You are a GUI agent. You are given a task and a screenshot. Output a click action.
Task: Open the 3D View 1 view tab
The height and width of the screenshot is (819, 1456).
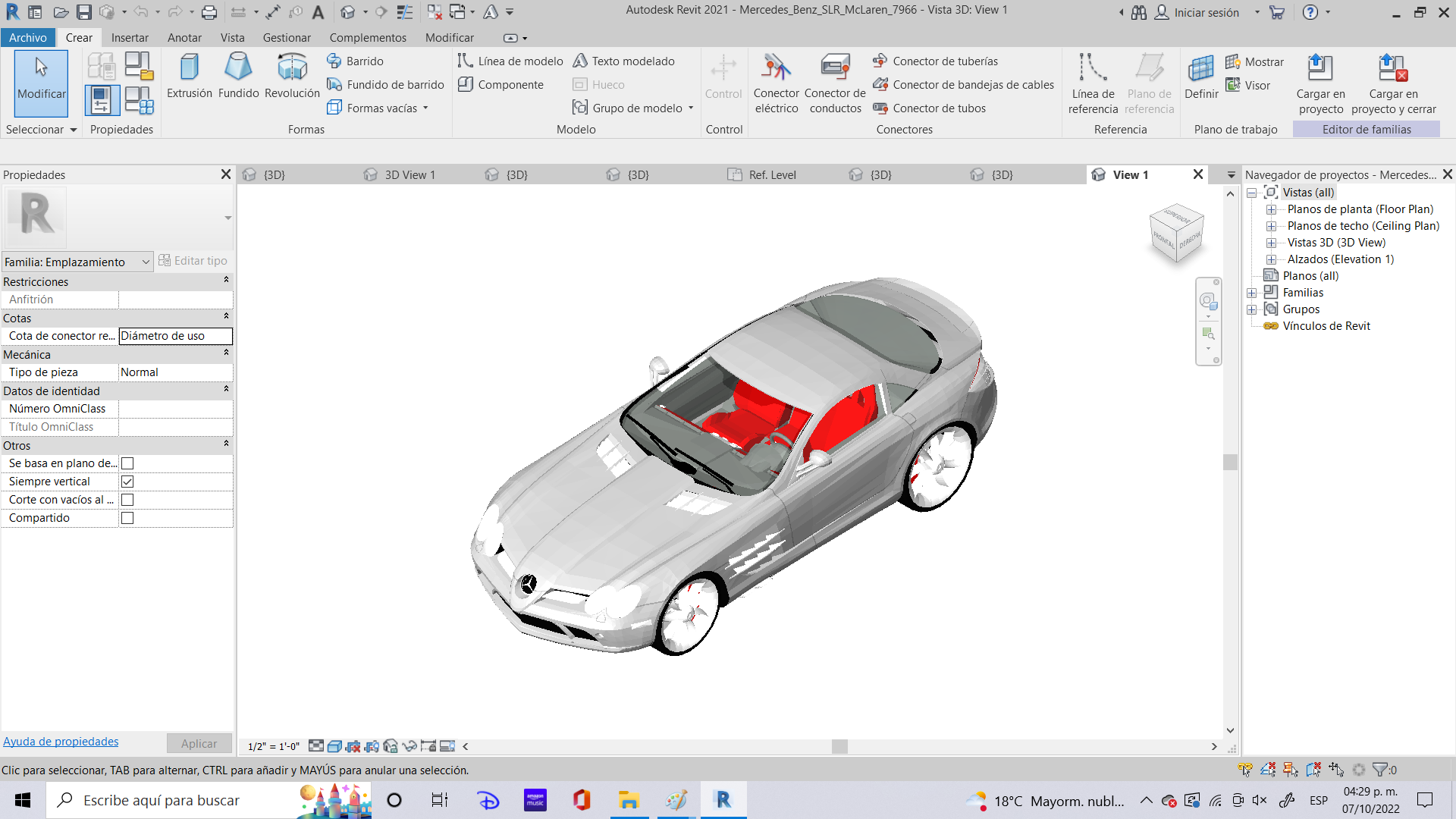click(x=409, y=174)
